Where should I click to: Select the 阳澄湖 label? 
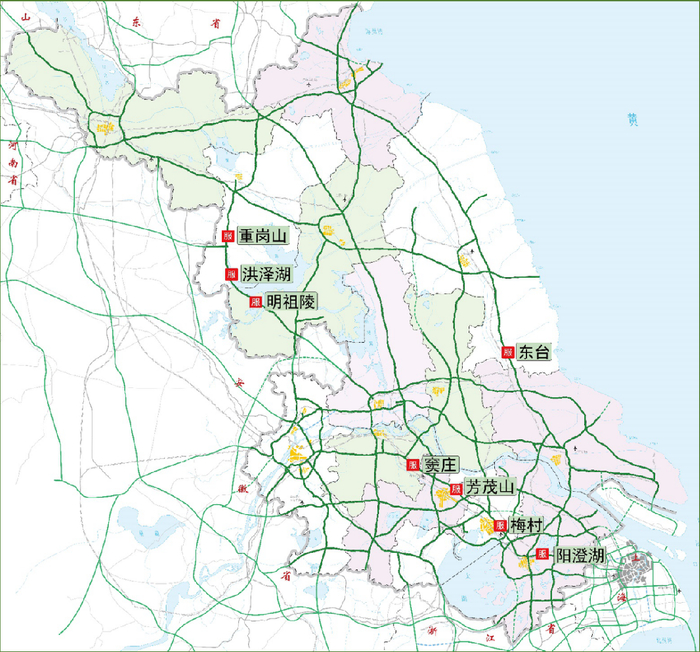[x=579, y=556]
